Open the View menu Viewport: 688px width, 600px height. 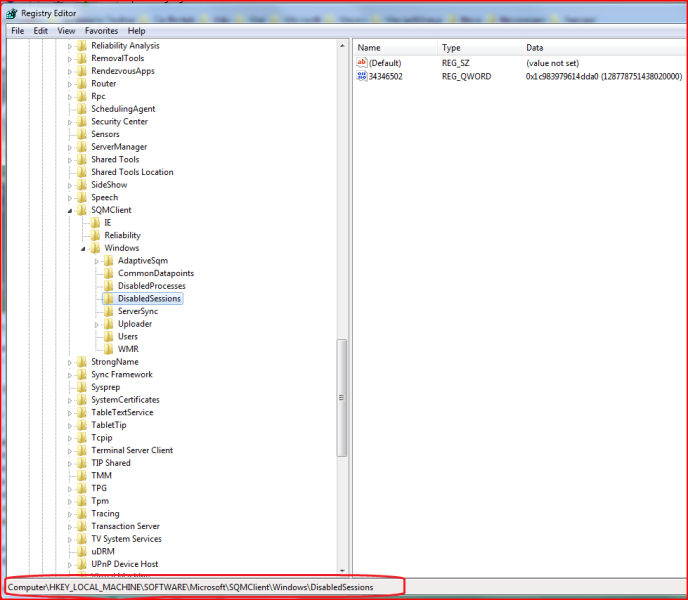click(66, 31)
